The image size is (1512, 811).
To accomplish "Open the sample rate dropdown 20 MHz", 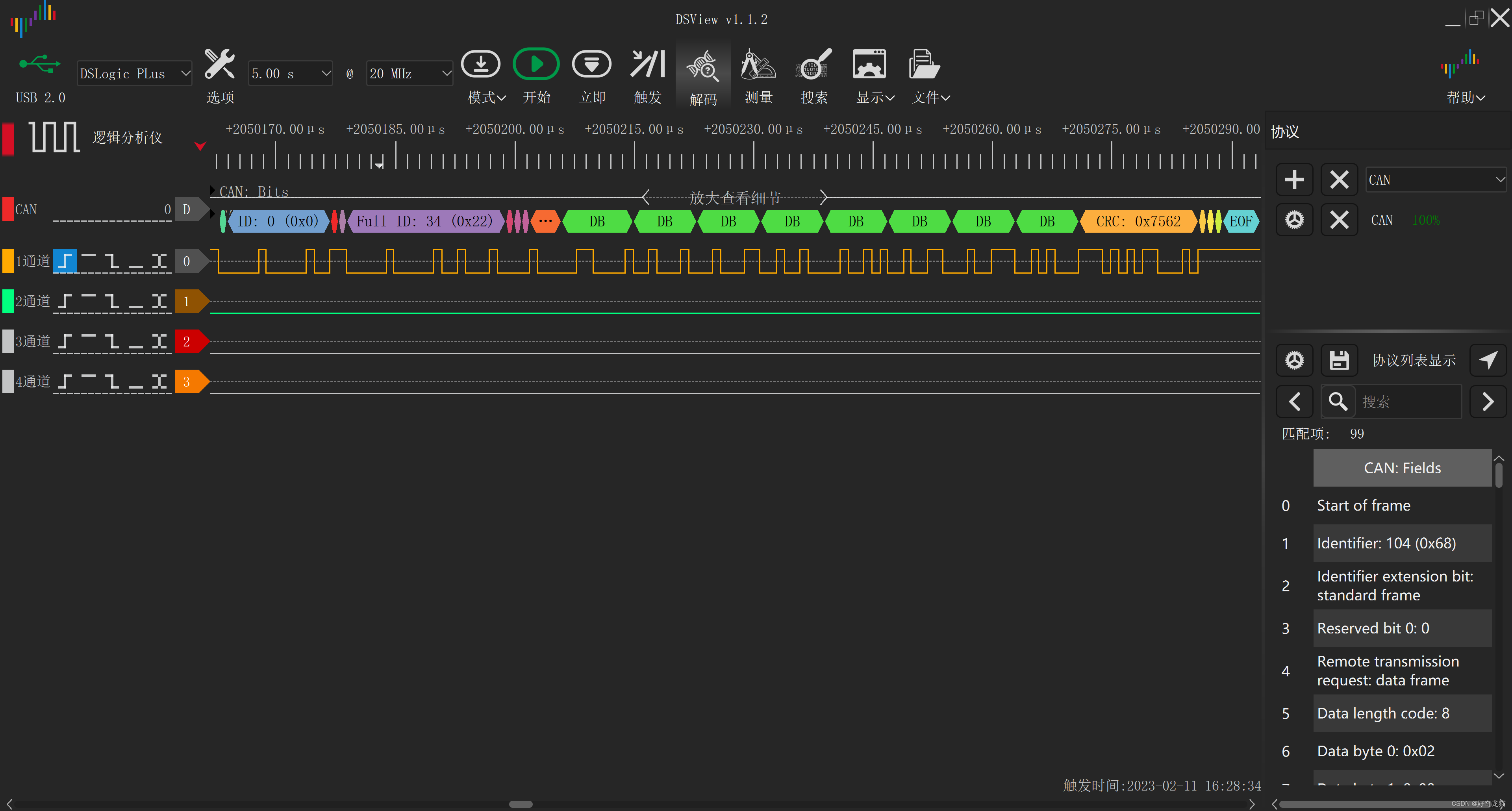I will pyautogui.click(x=406, y=72).
